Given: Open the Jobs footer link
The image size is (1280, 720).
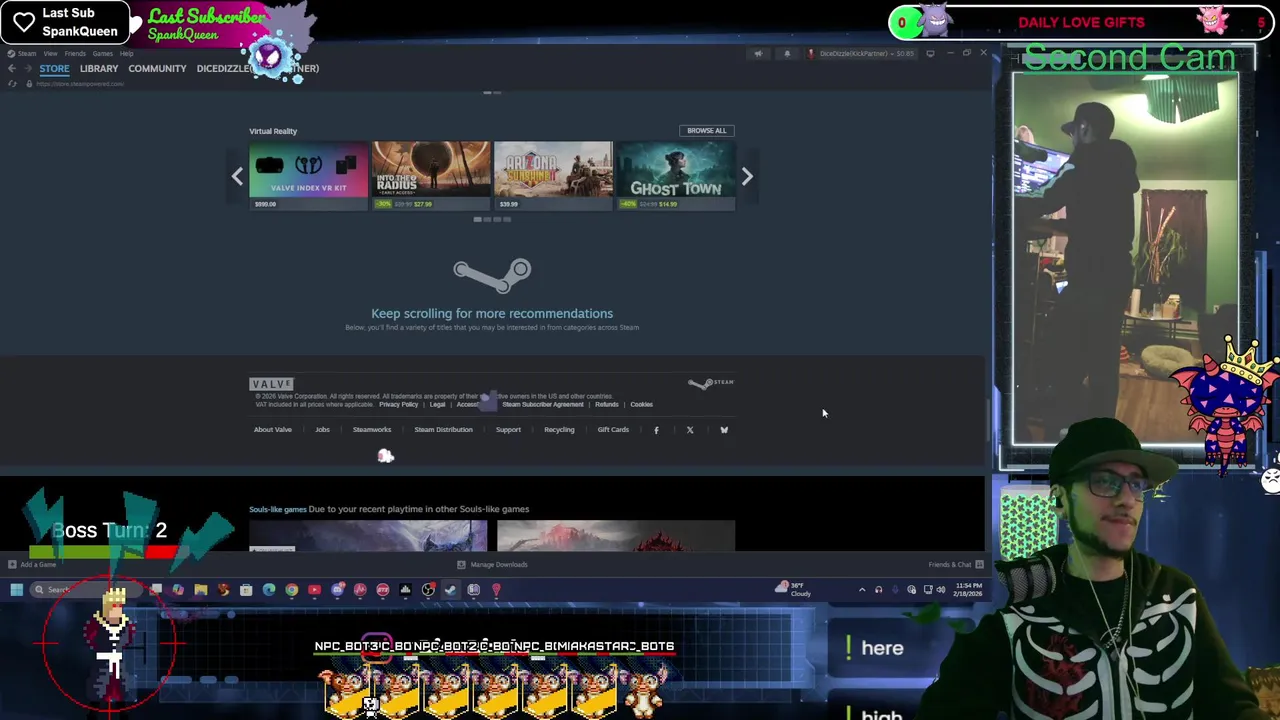Looking at the screenshot, I should [322, 429].
